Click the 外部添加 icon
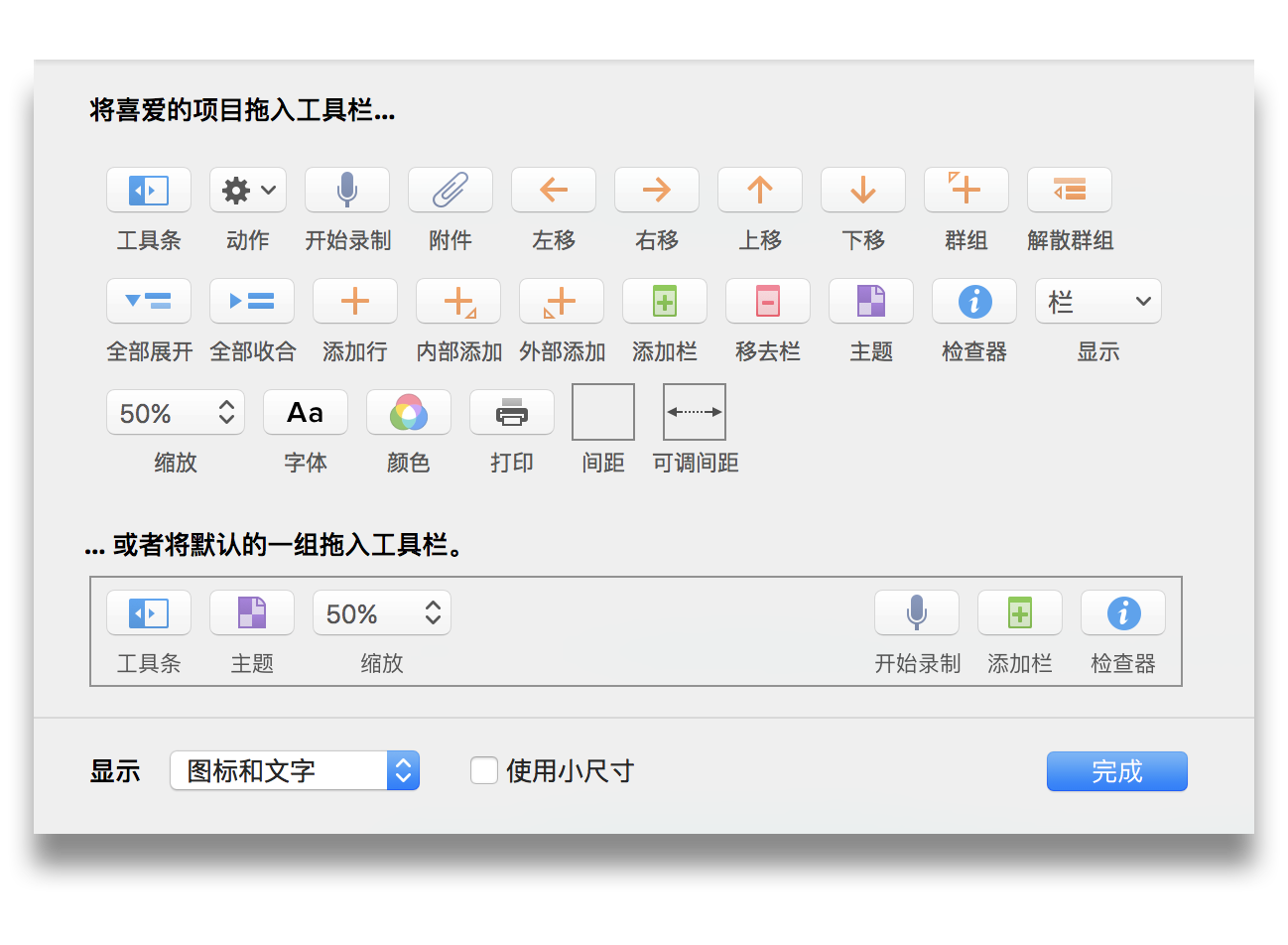The width and height of the screenshot is (1288, 945). click(x=562, y=301)
